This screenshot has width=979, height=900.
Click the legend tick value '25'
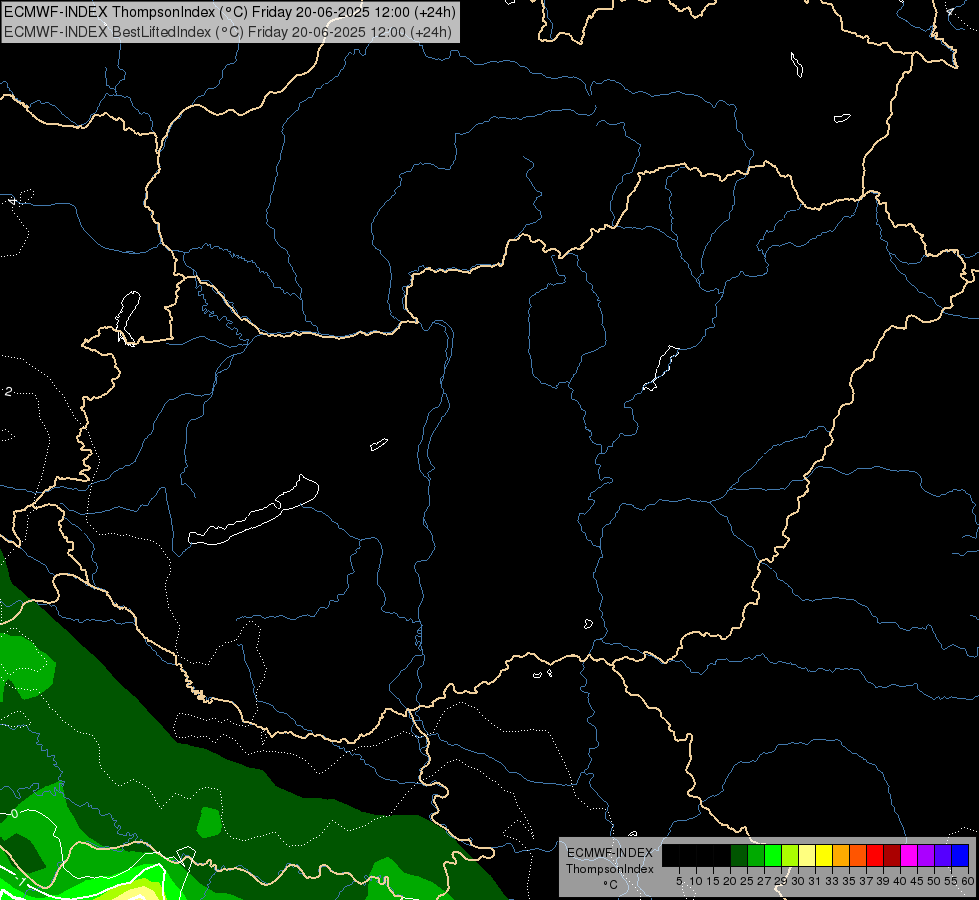(747, 881)
